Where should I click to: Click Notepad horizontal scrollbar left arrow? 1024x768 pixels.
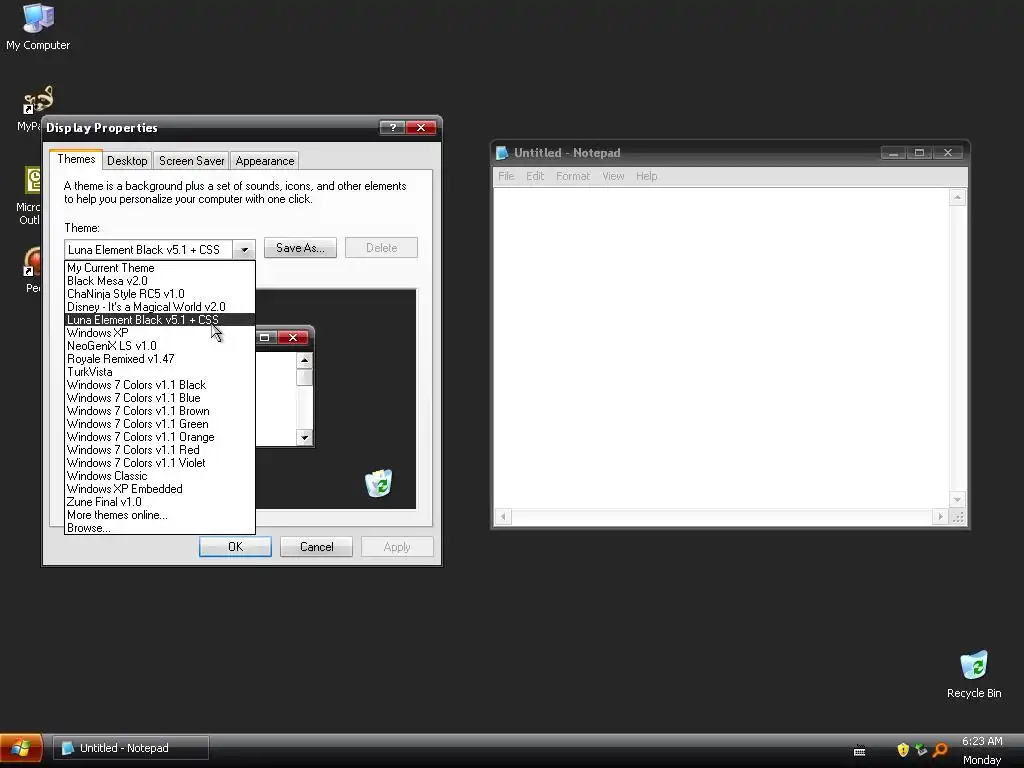point(503,517)
